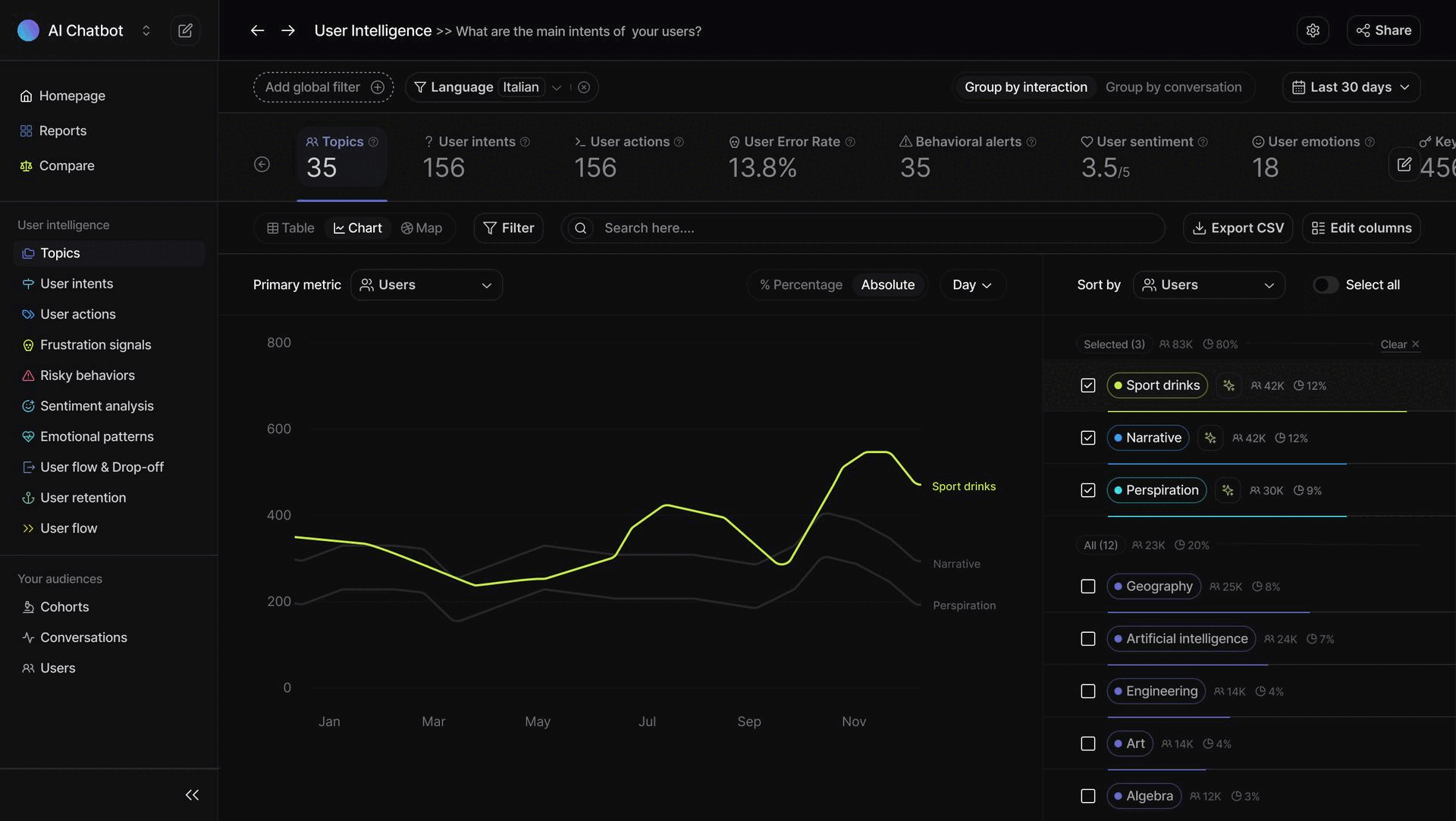Click the new chat compose icon
The height and width of the screenshot is (821, 1456).
point(185,30)
